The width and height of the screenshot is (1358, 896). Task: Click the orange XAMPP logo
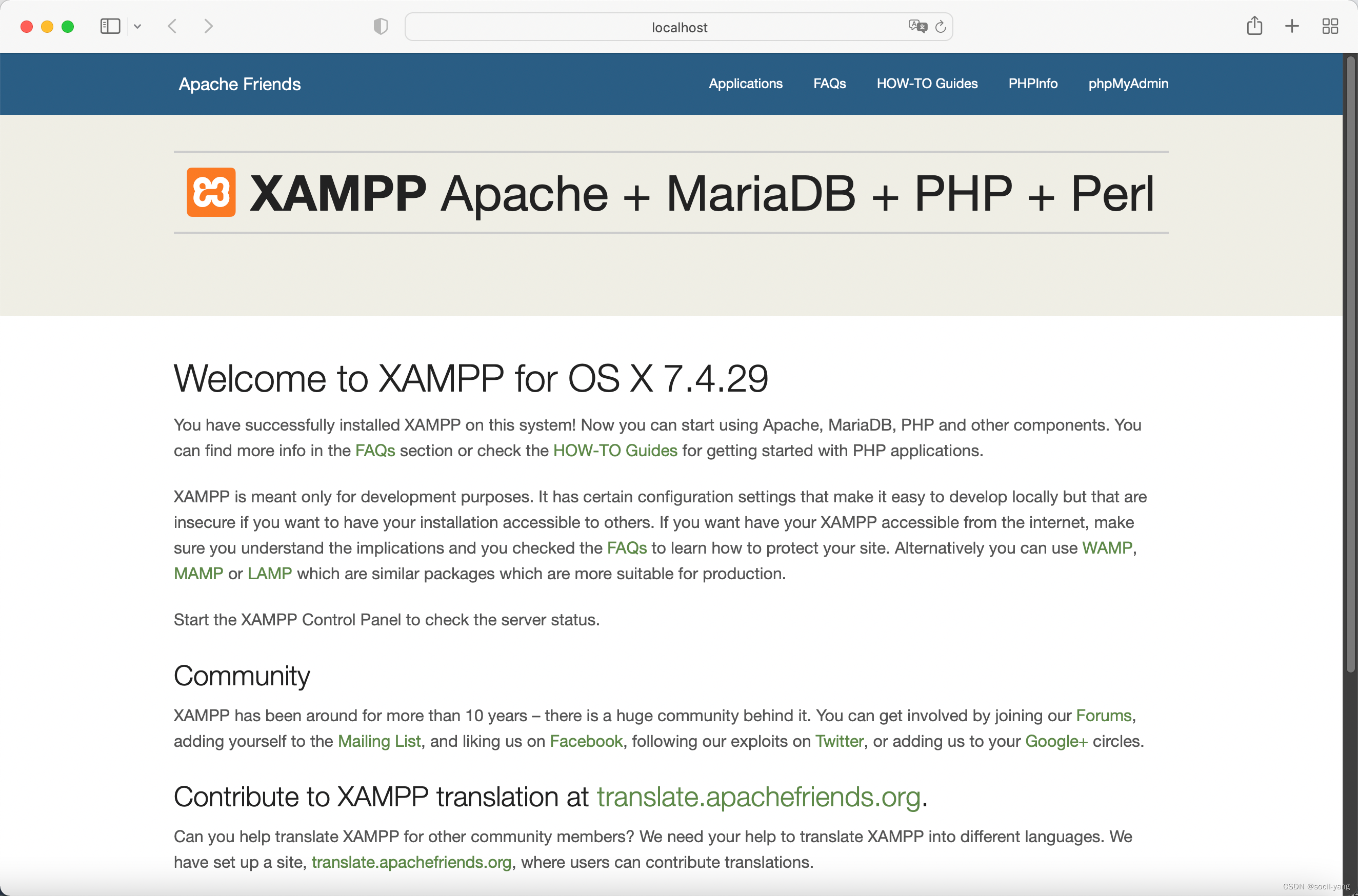pos(211,192)
